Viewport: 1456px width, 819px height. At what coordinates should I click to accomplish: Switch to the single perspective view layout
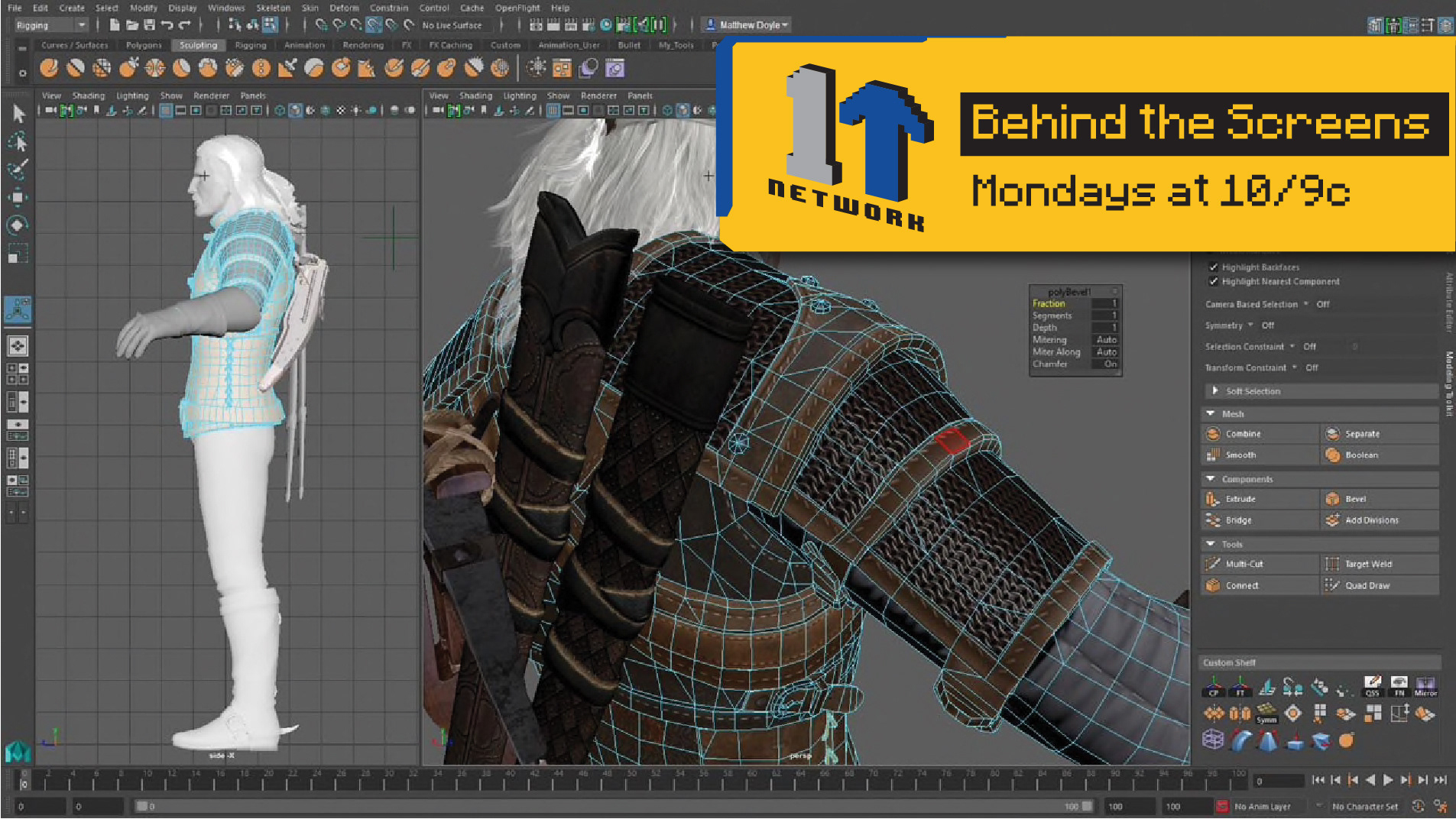[x=18, y=345]
